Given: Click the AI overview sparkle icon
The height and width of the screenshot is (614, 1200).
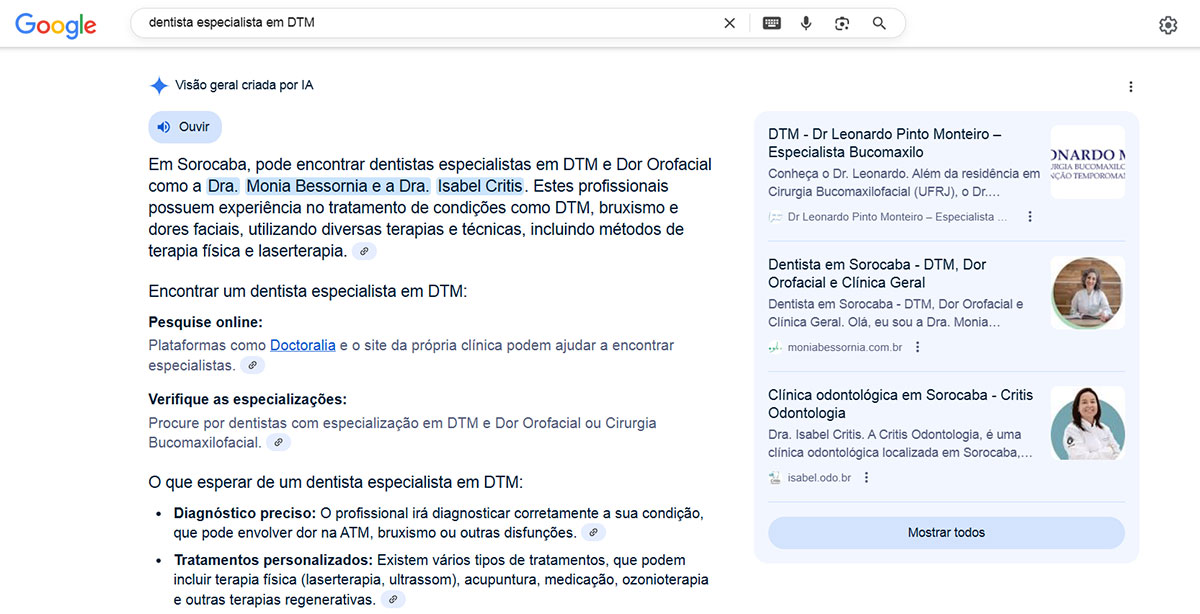Looking at the screenshot, I should click(x=158, y=86).
